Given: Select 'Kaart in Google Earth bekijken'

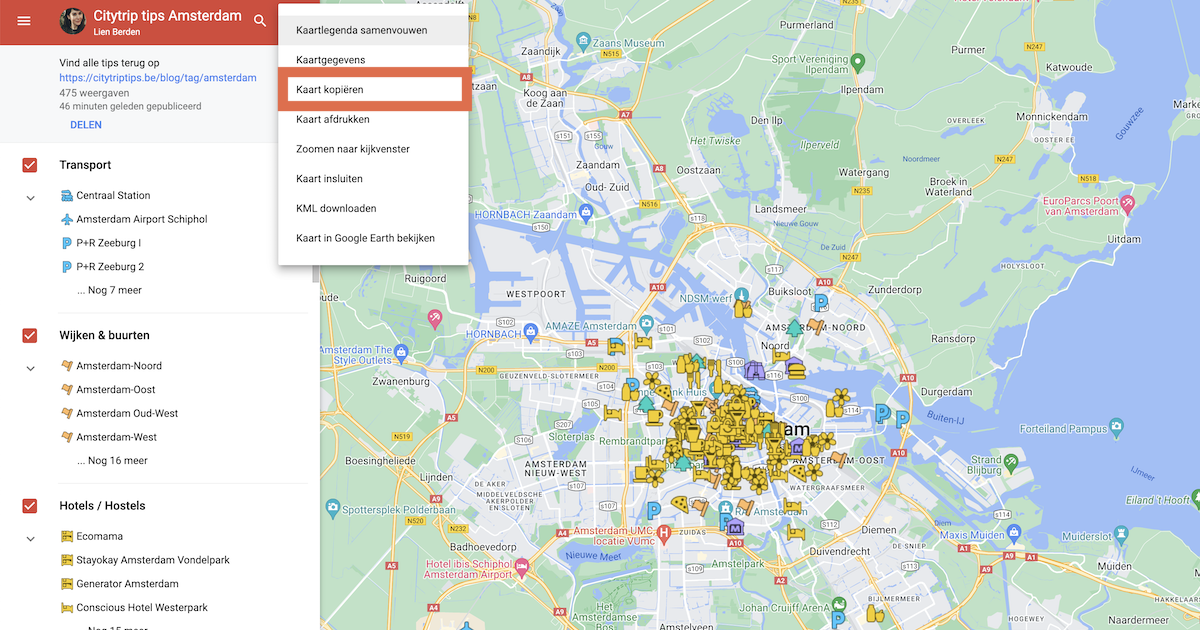Looking at the screenshot, I should pyautogui.click(x=373, y=238).
